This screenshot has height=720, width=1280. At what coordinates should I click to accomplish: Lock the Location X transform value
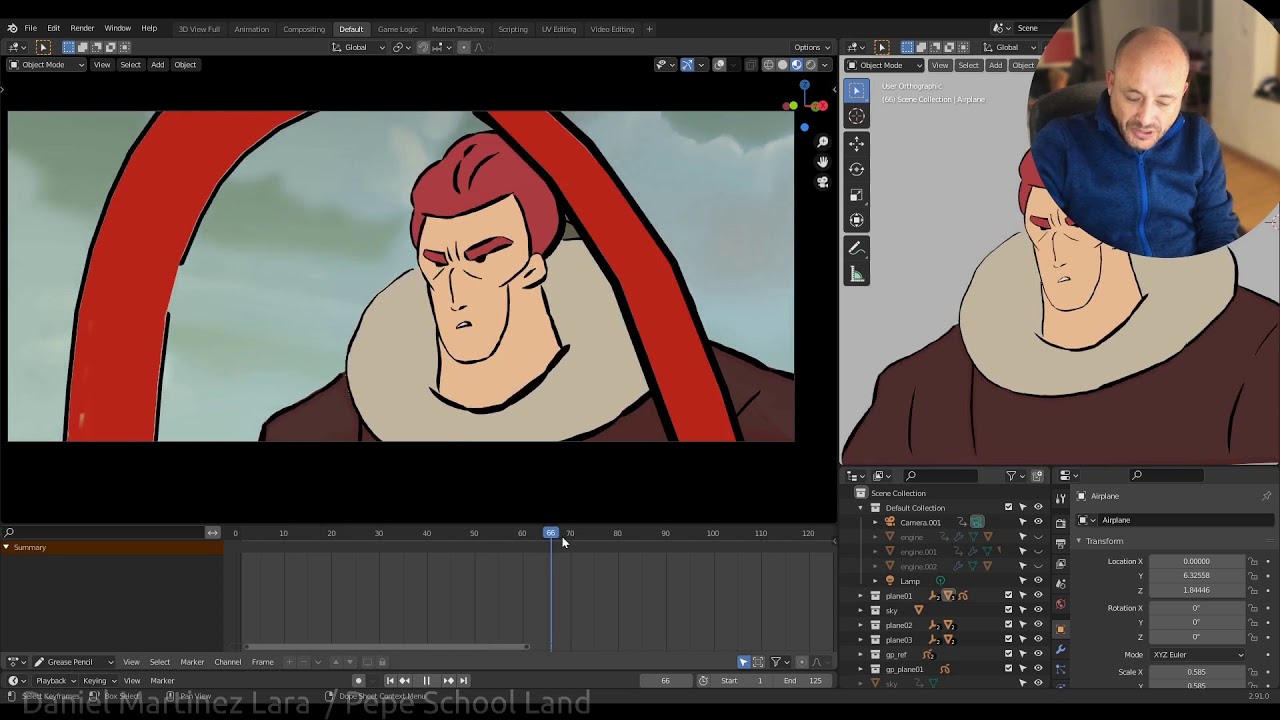click(x=1253, y=562)
